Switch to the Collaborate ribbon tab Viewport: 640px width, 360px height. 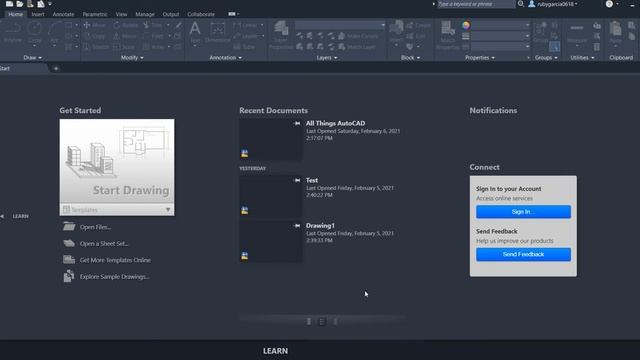[201, 14]
